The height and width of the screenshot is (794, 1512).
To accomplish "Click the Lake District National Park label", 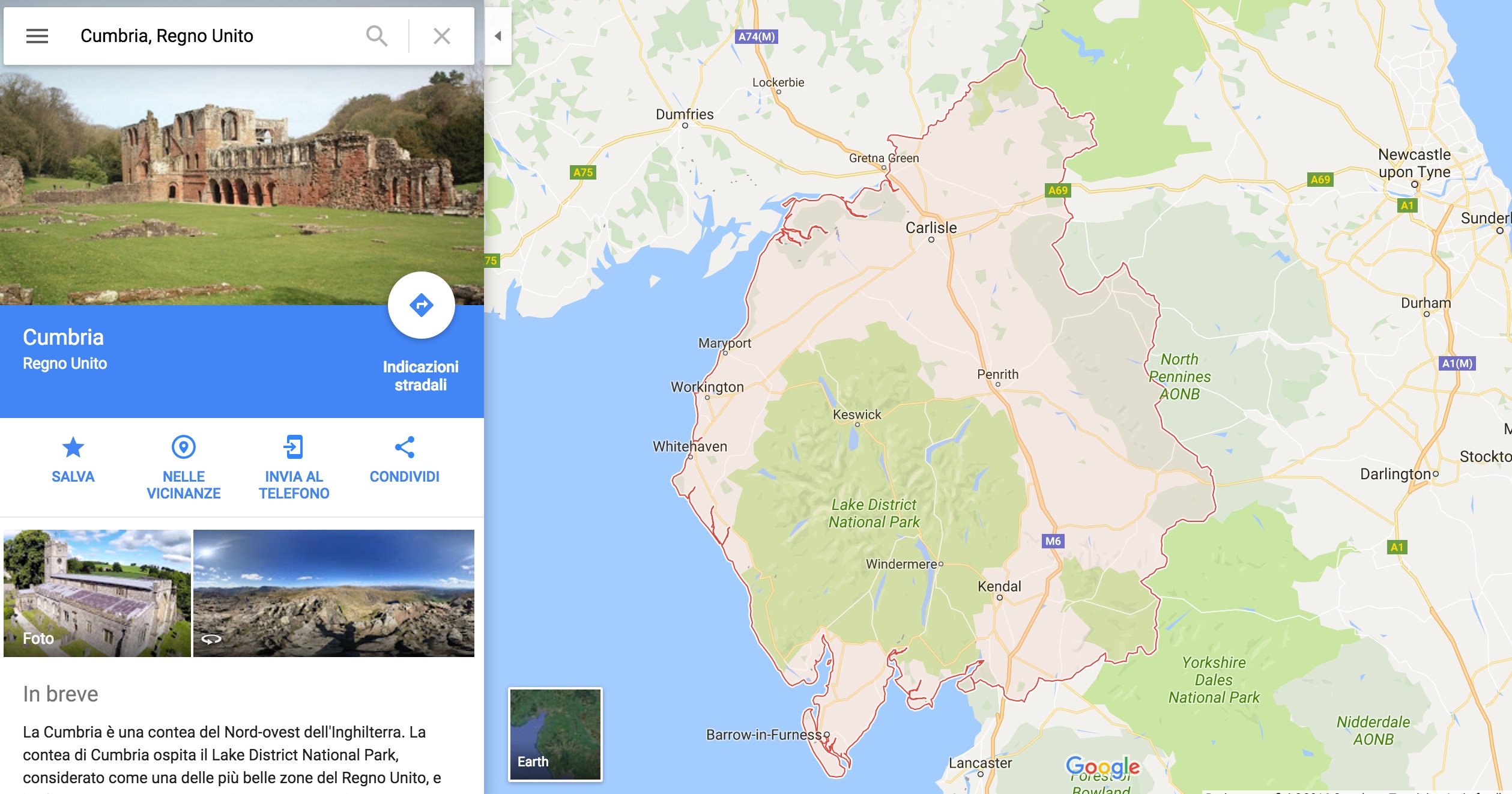I will coord(874,514).
